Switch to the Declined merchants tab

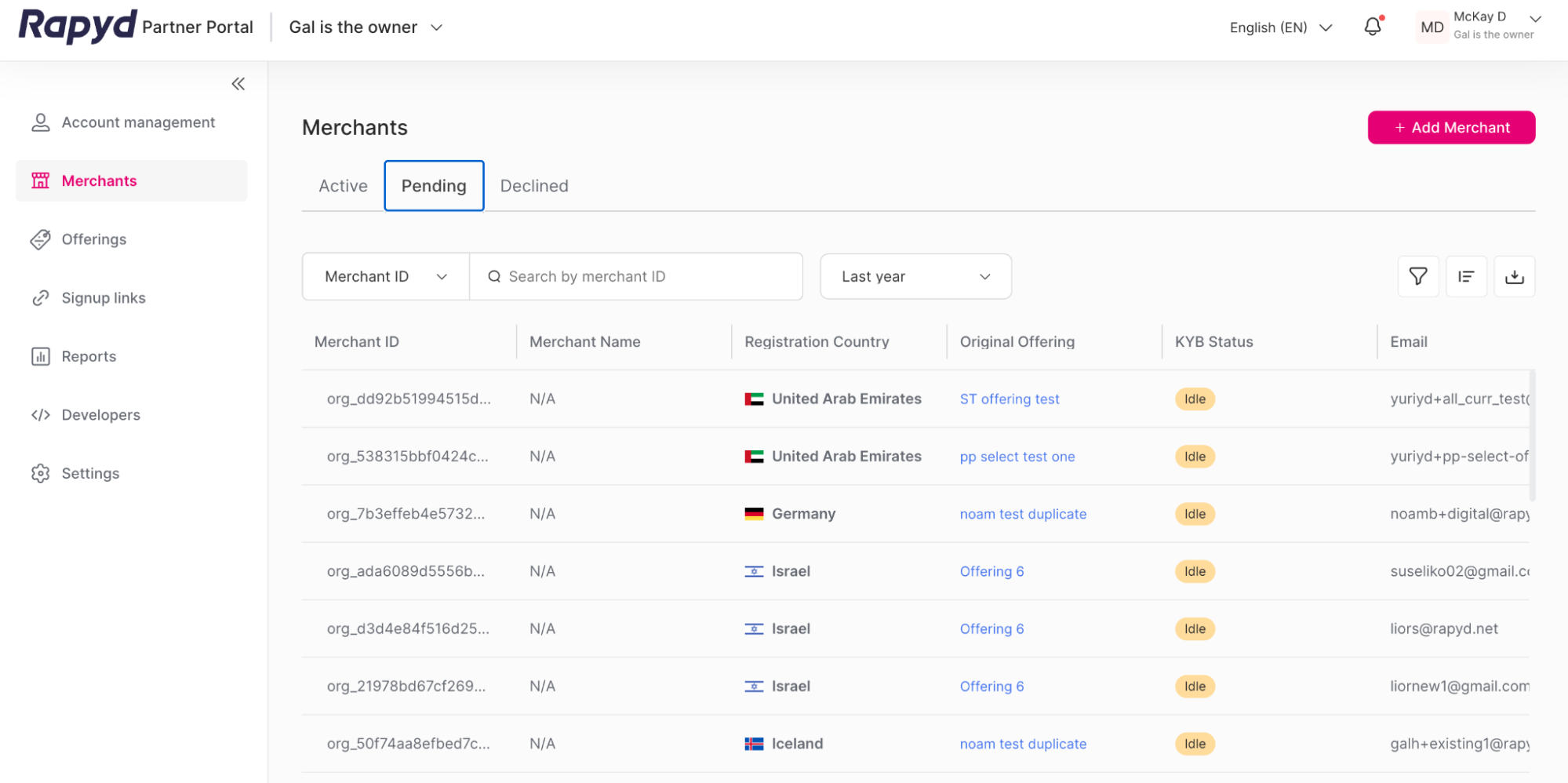tap(534, 186)
